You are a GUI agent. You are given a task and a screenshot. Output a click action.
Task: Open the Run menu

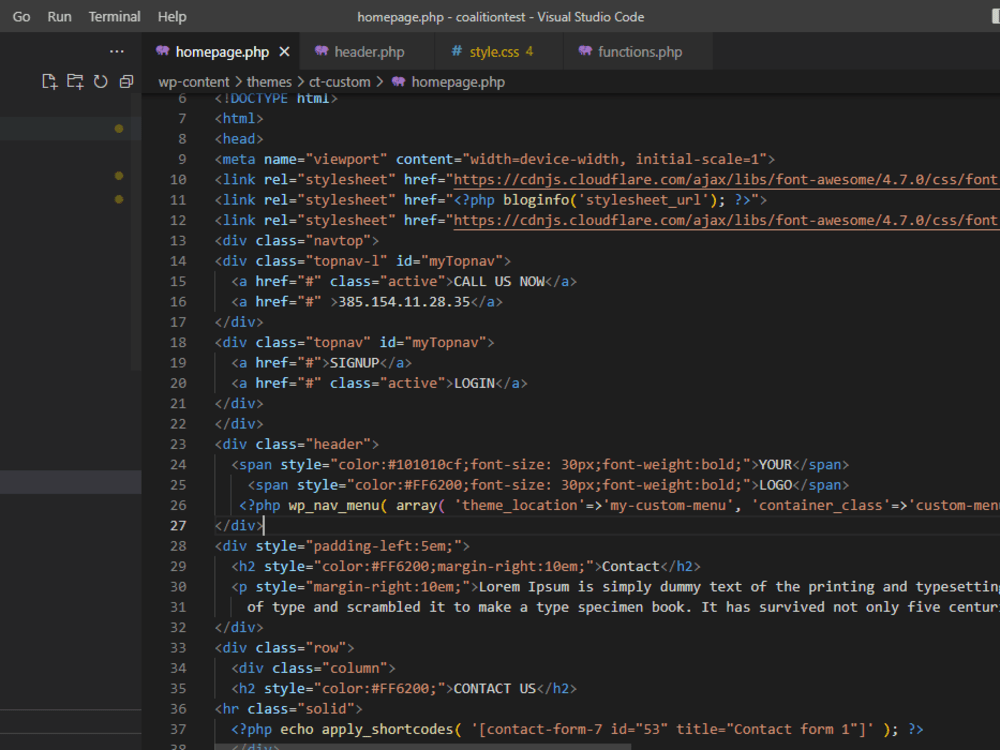59,17
